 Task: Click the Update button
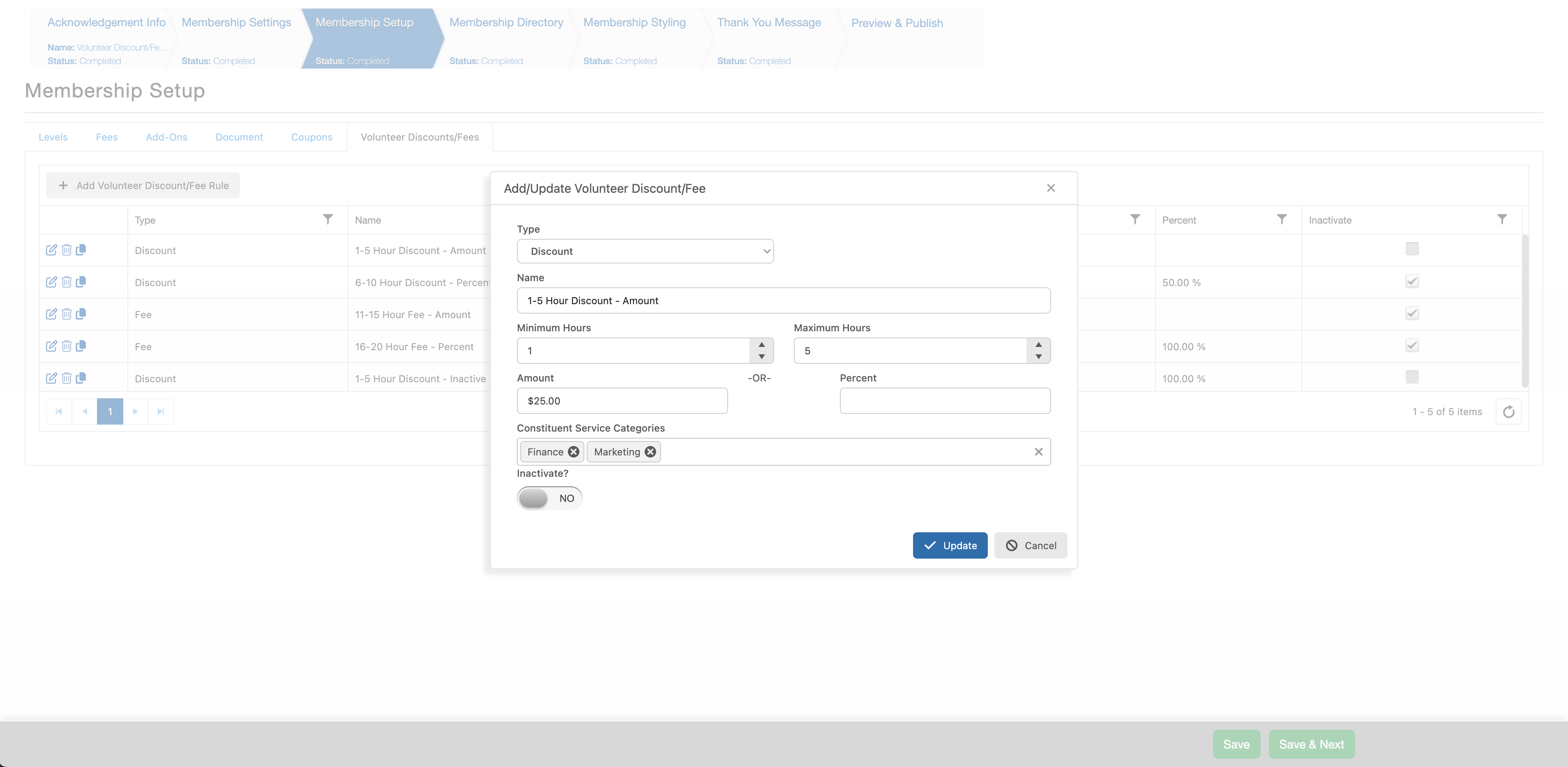[x=950, y=545]
